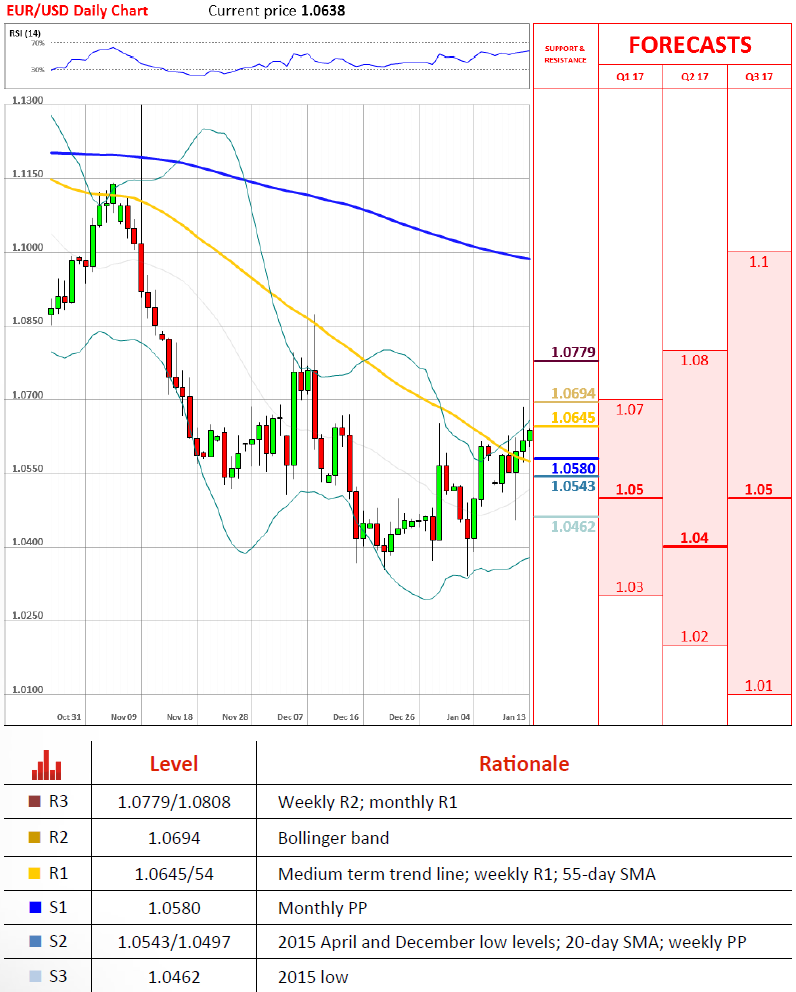Click the 1.0543 support level label
Image resolution: width=796 pixels, height=992 pixels.
573,486
